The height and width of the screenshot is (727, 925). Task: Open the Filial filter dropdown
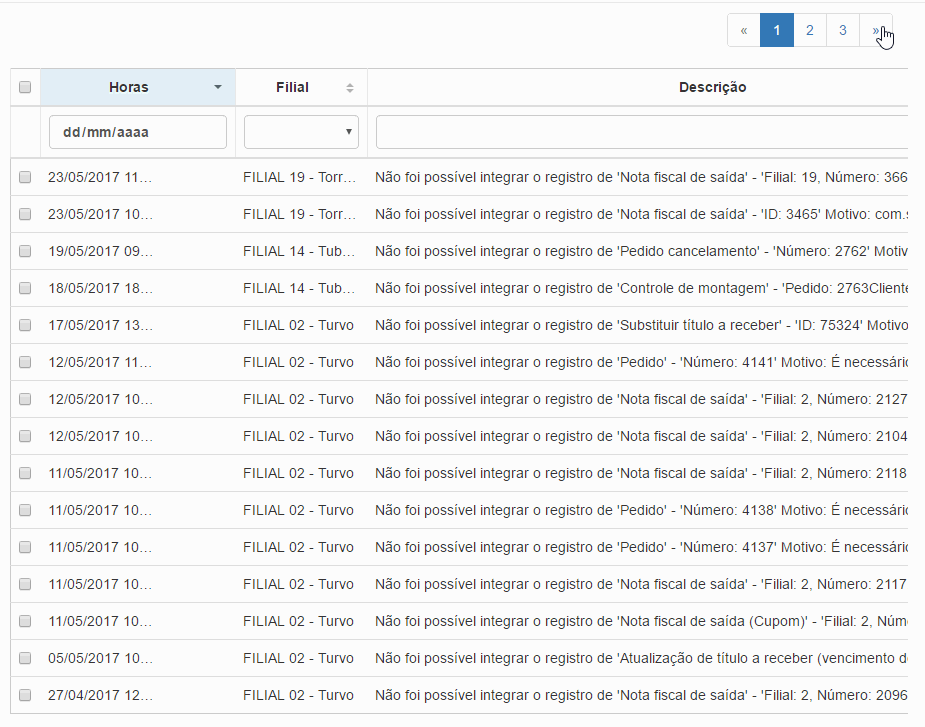pos(301,132)
